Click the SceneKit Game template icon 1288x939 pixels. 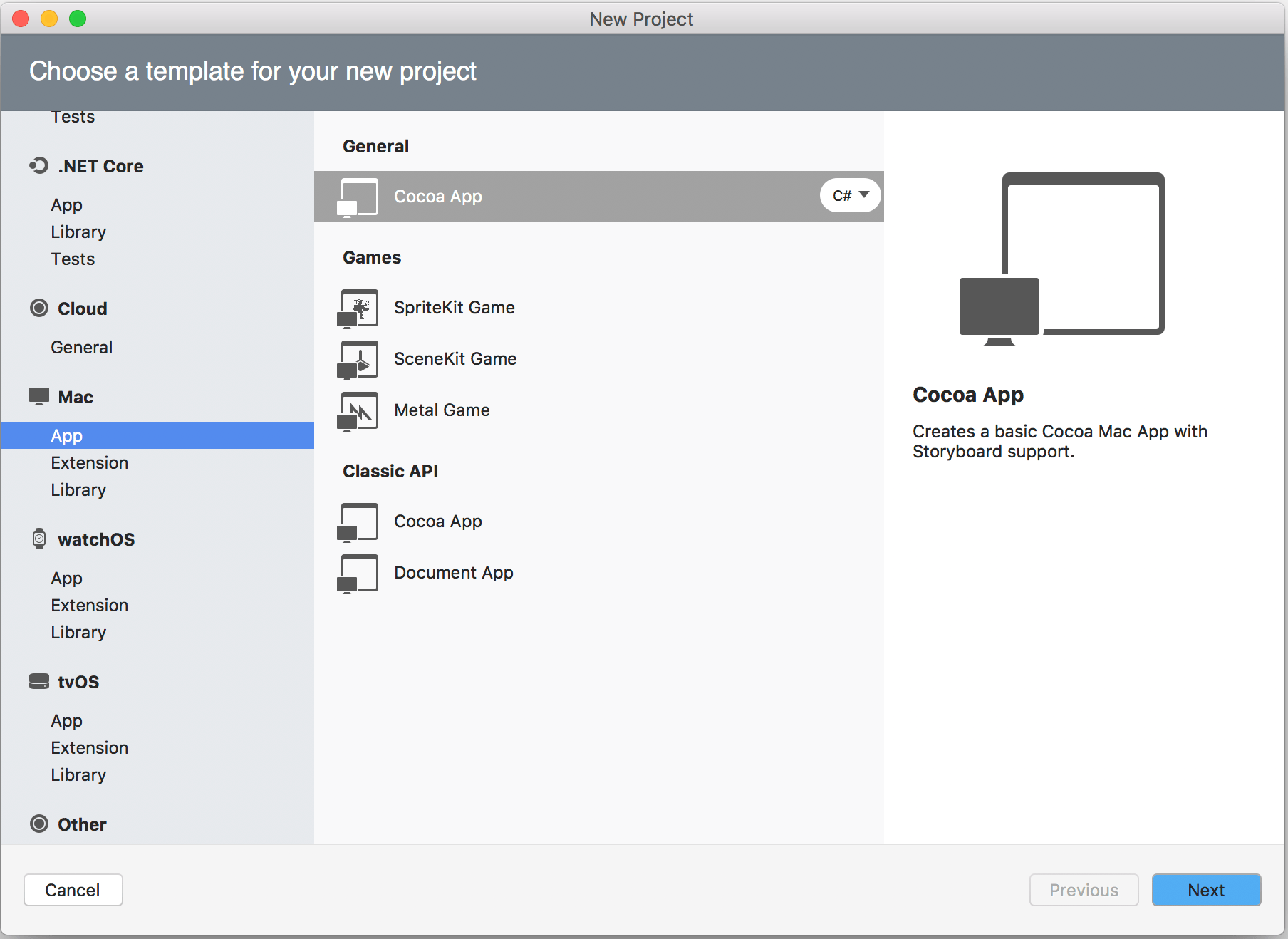[358, 360]
